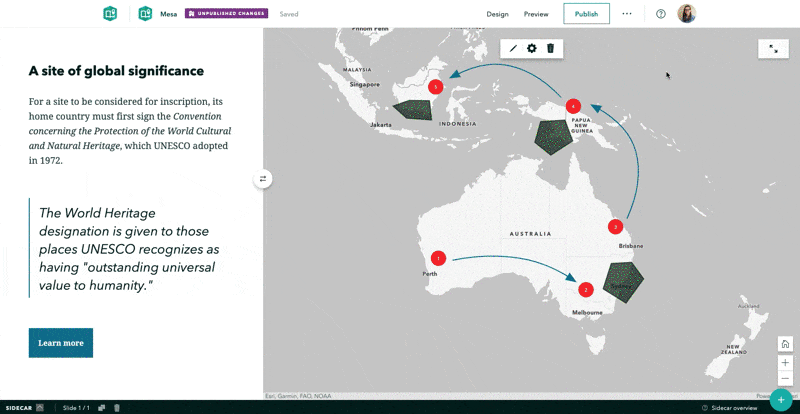Zoom in on the map
The image size is (800, 414).
tap(785, 363)
